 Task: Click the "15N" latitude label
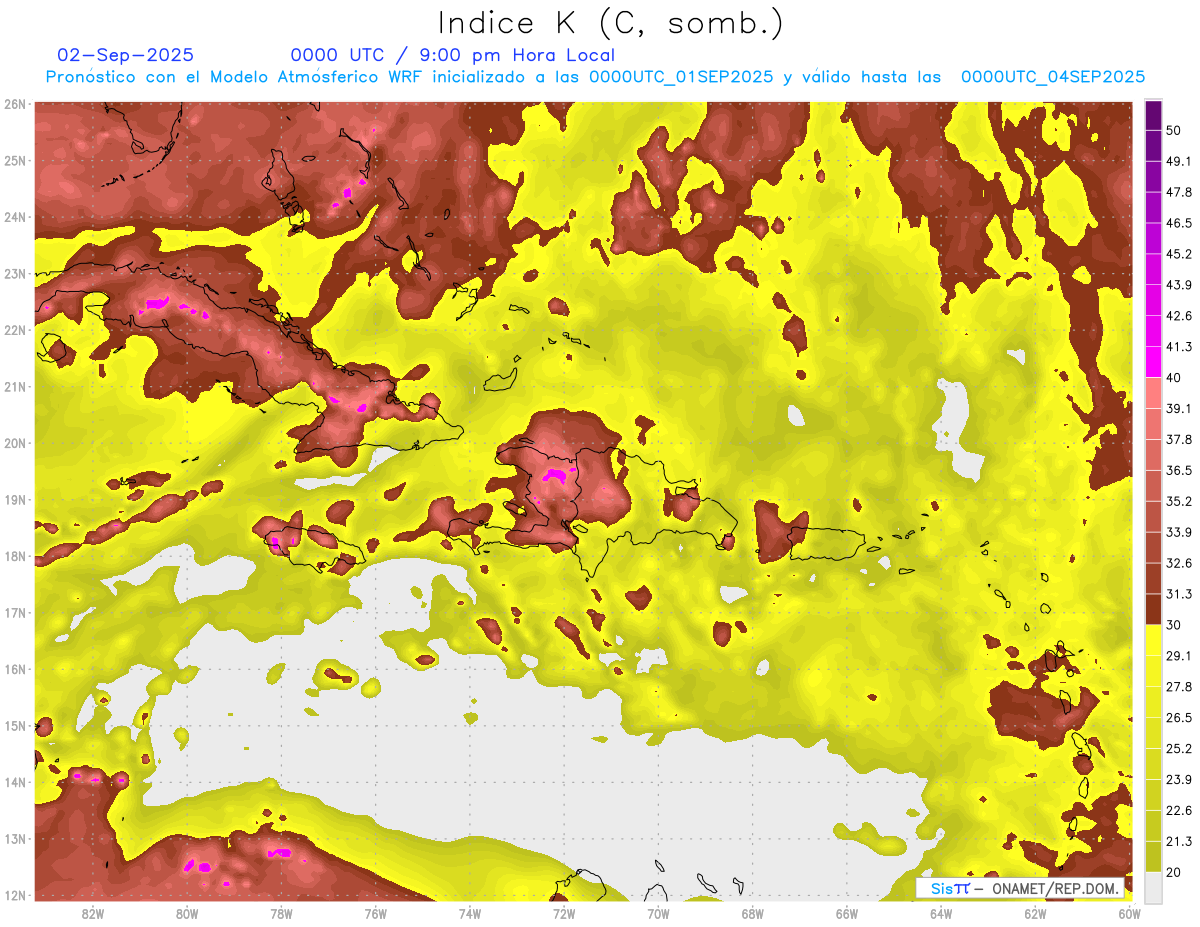[x=15, y=725]
